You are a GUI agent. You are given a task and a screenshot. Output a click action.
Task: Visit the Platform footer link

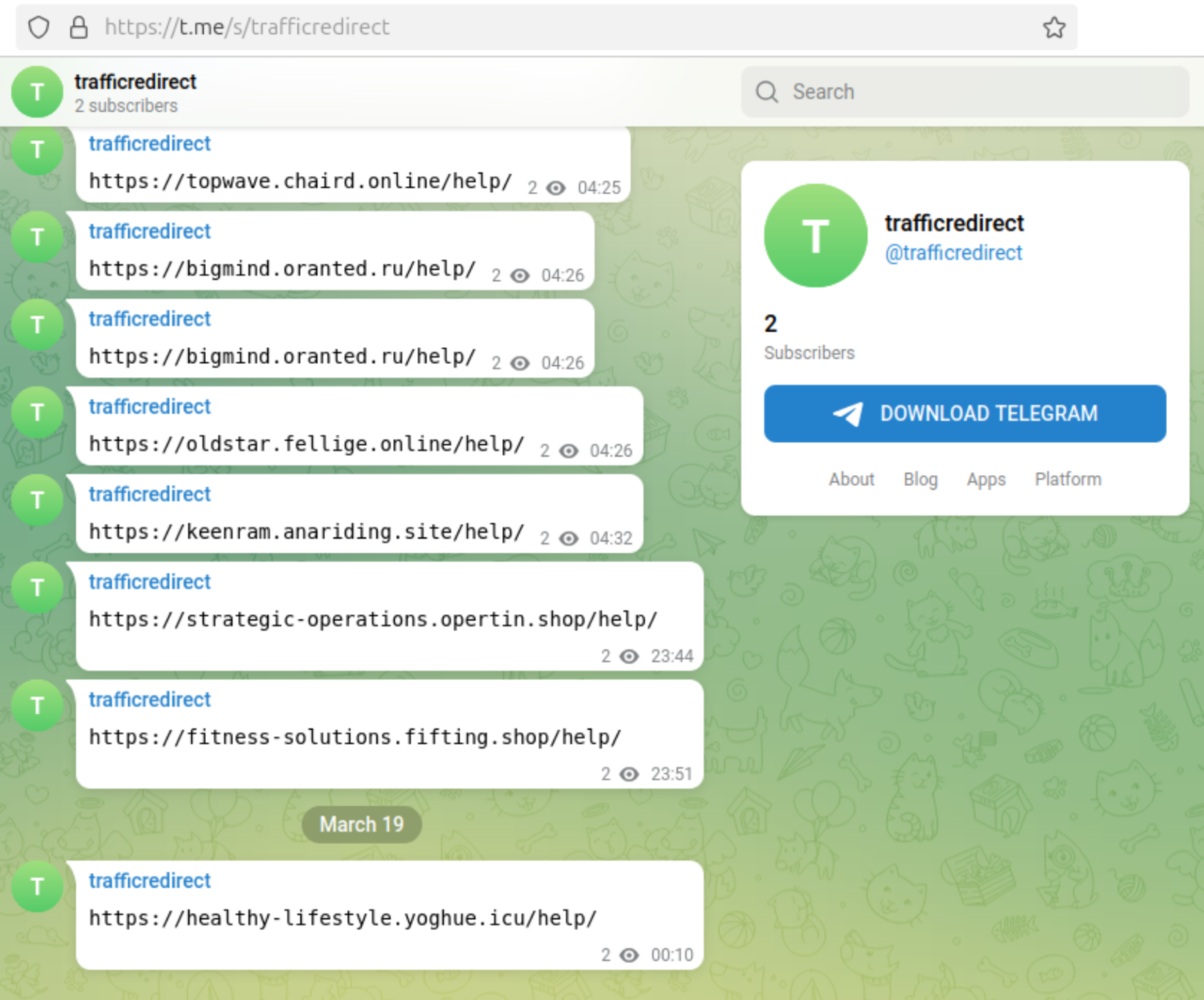1067,479
